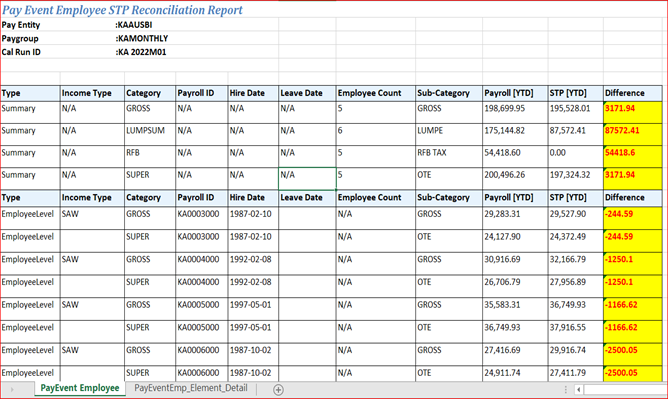Select the STP [YTD] value 29,527.90
Image resolution: width=668 pixels, height=399 pixels.
575,218
